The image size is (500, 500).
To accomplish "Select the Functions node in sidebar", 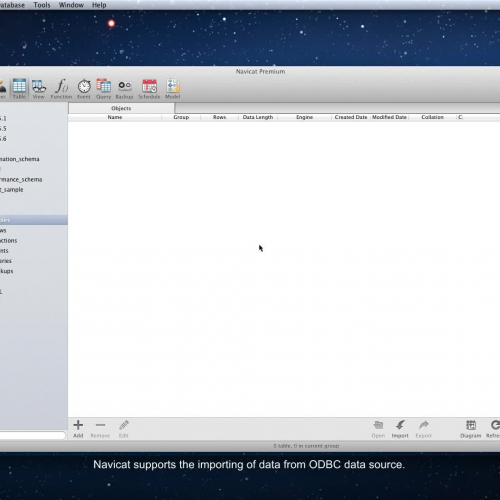I will click(x=9, y=240).
